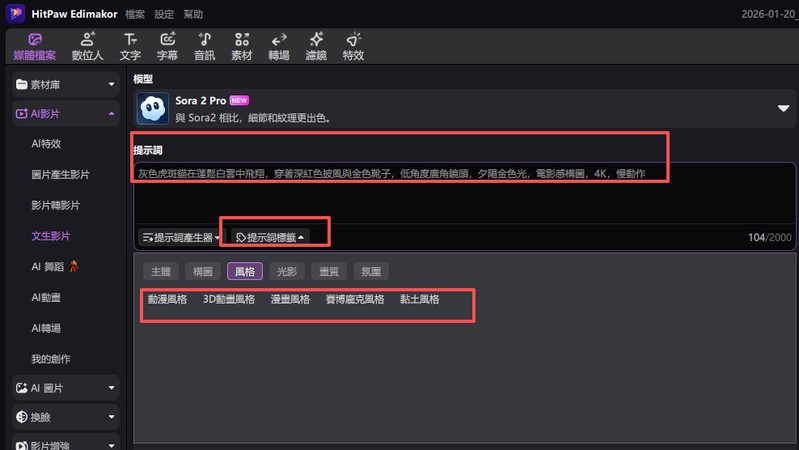Switch to the 光影 lighting tag tab

click(287, 272)
